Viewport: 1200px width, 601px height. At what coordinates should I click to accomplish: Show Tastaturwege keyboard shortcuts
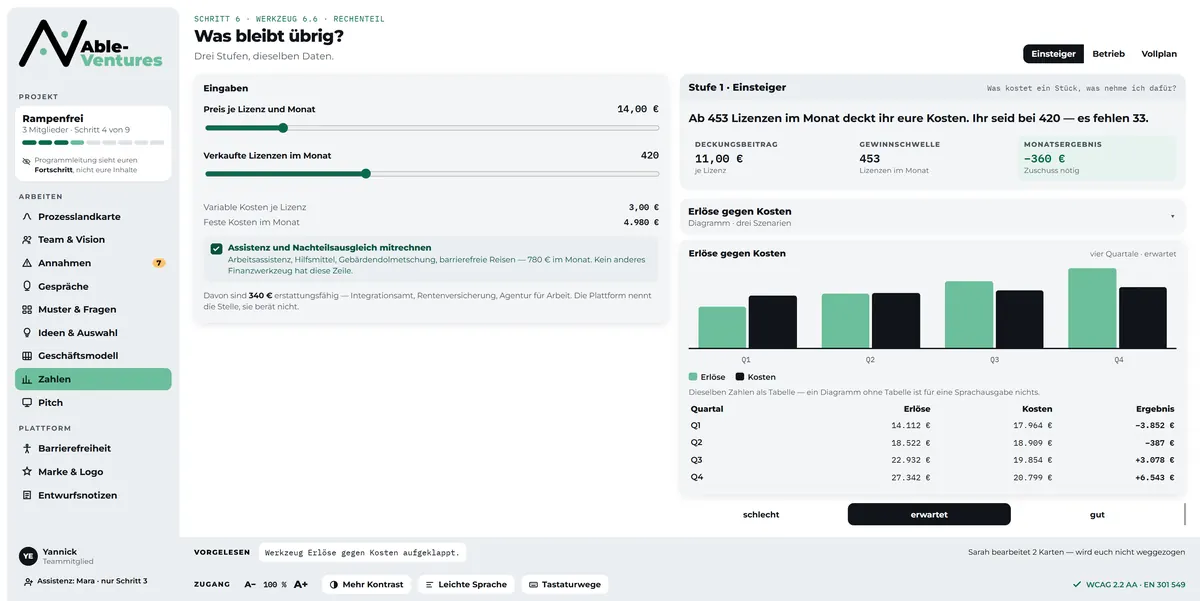(x=564, y=584)
